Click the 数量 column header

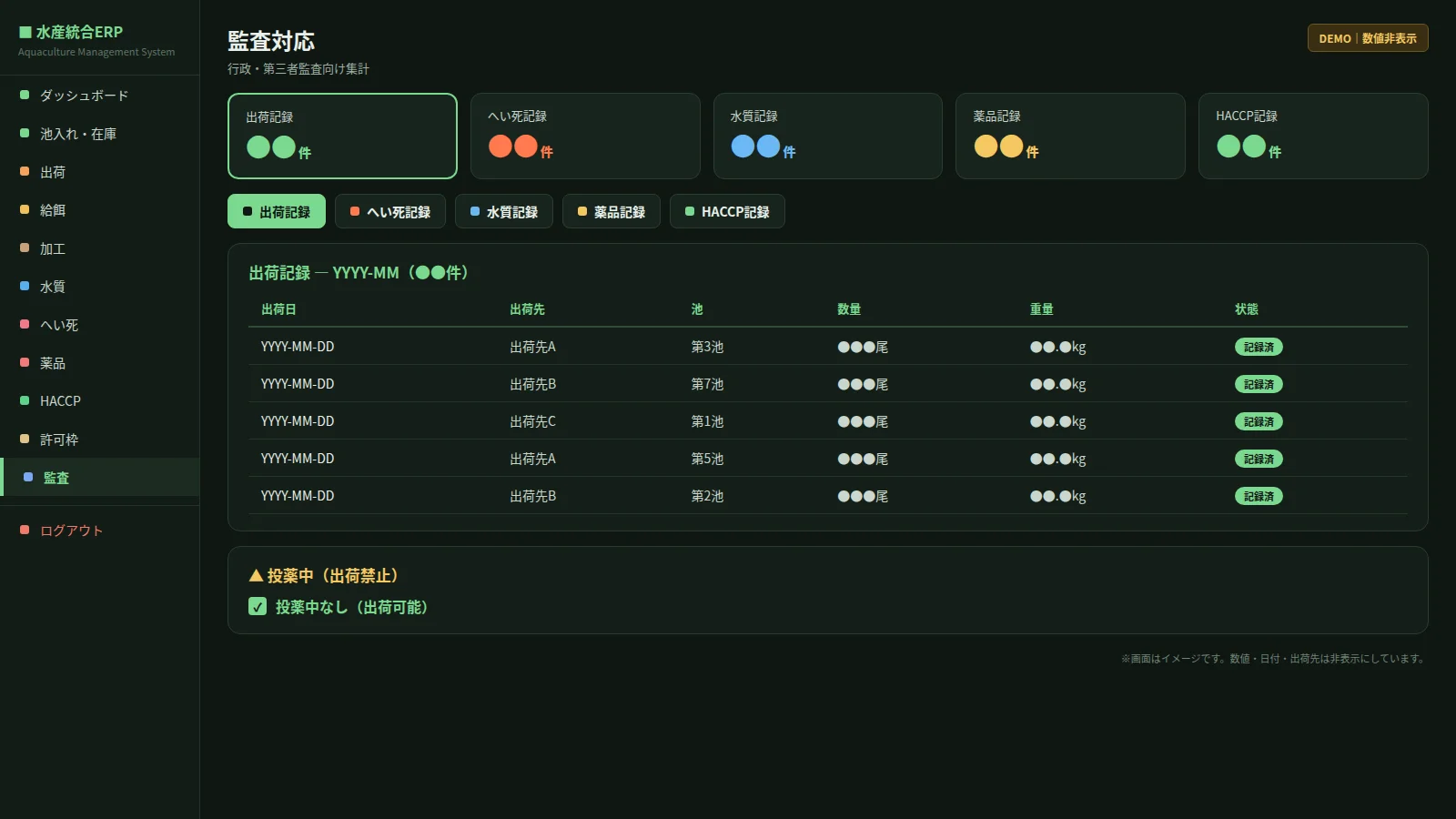849,309
